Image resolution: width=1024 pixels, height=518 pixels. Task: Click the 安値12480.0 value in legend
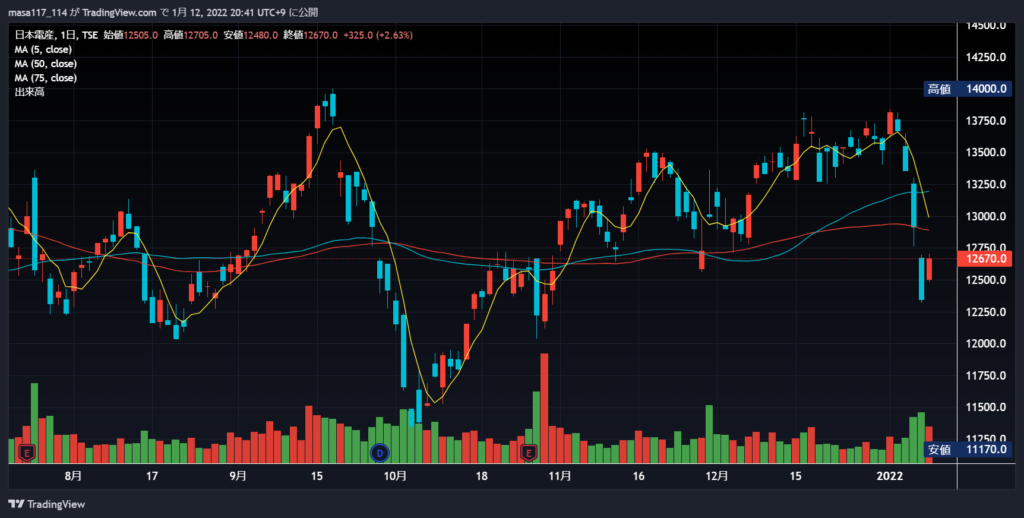251,35
